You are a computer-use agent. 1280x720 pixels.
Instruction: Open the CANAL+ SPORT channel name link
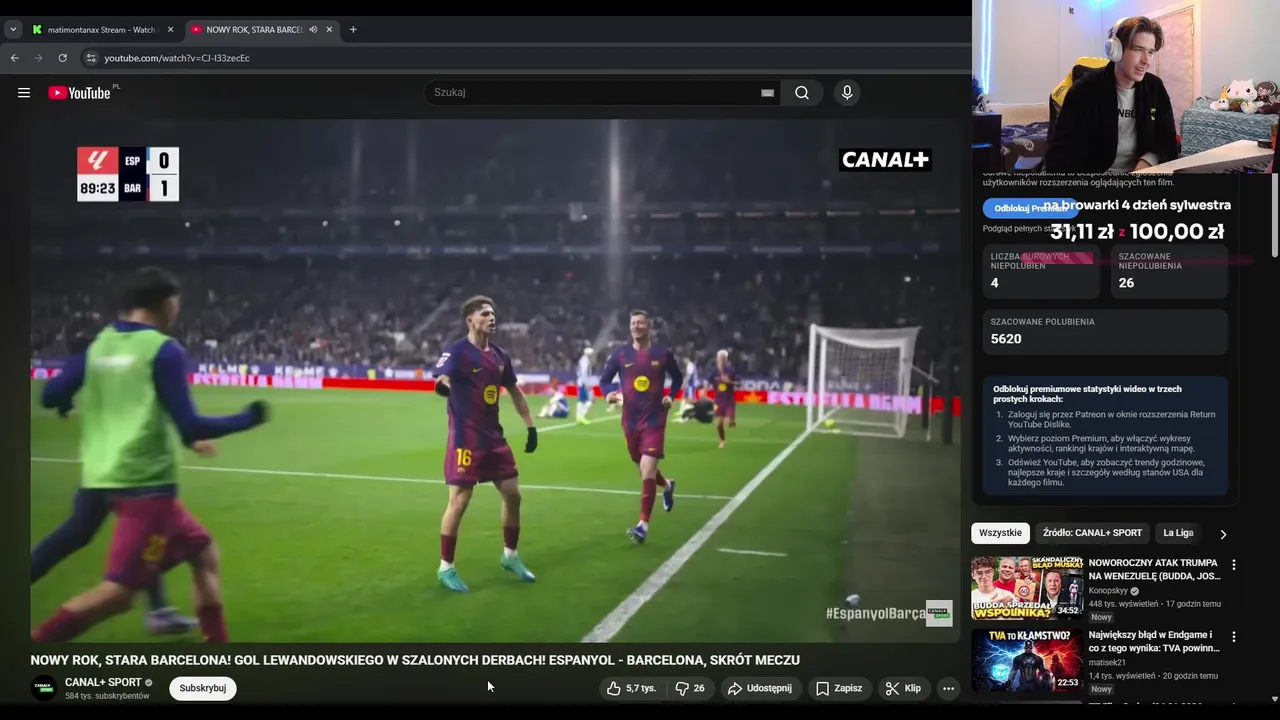click(103, 682)
